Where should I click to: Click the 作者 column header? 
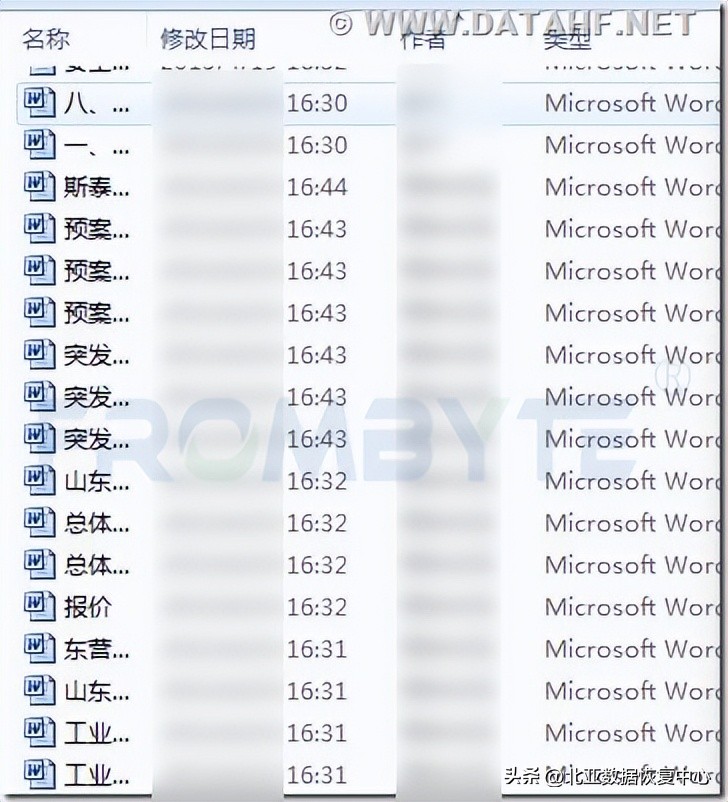point(423,39)
